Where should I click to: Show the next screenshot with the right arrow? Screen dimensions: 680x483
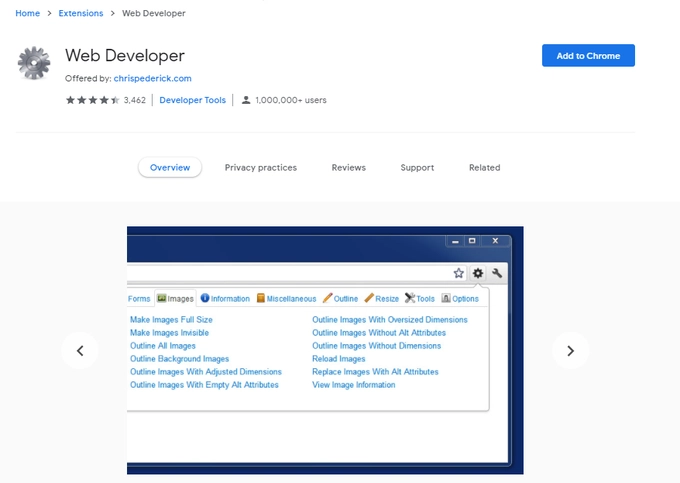pos(571,350)
